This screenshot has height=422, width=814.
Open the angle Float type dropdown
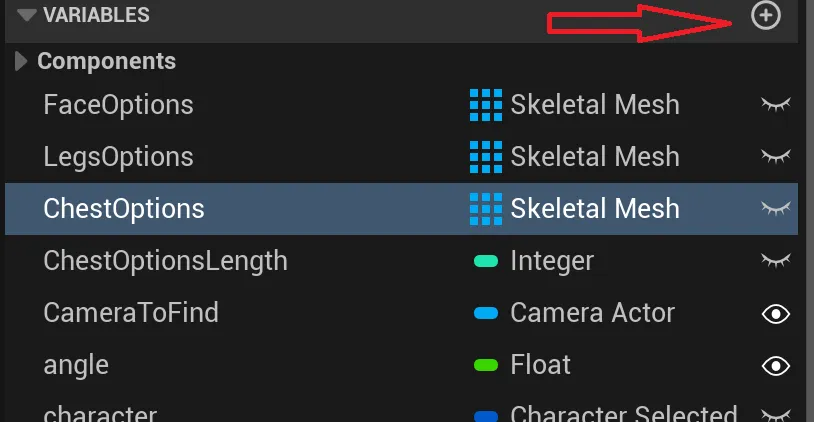[x=540, y=365]
